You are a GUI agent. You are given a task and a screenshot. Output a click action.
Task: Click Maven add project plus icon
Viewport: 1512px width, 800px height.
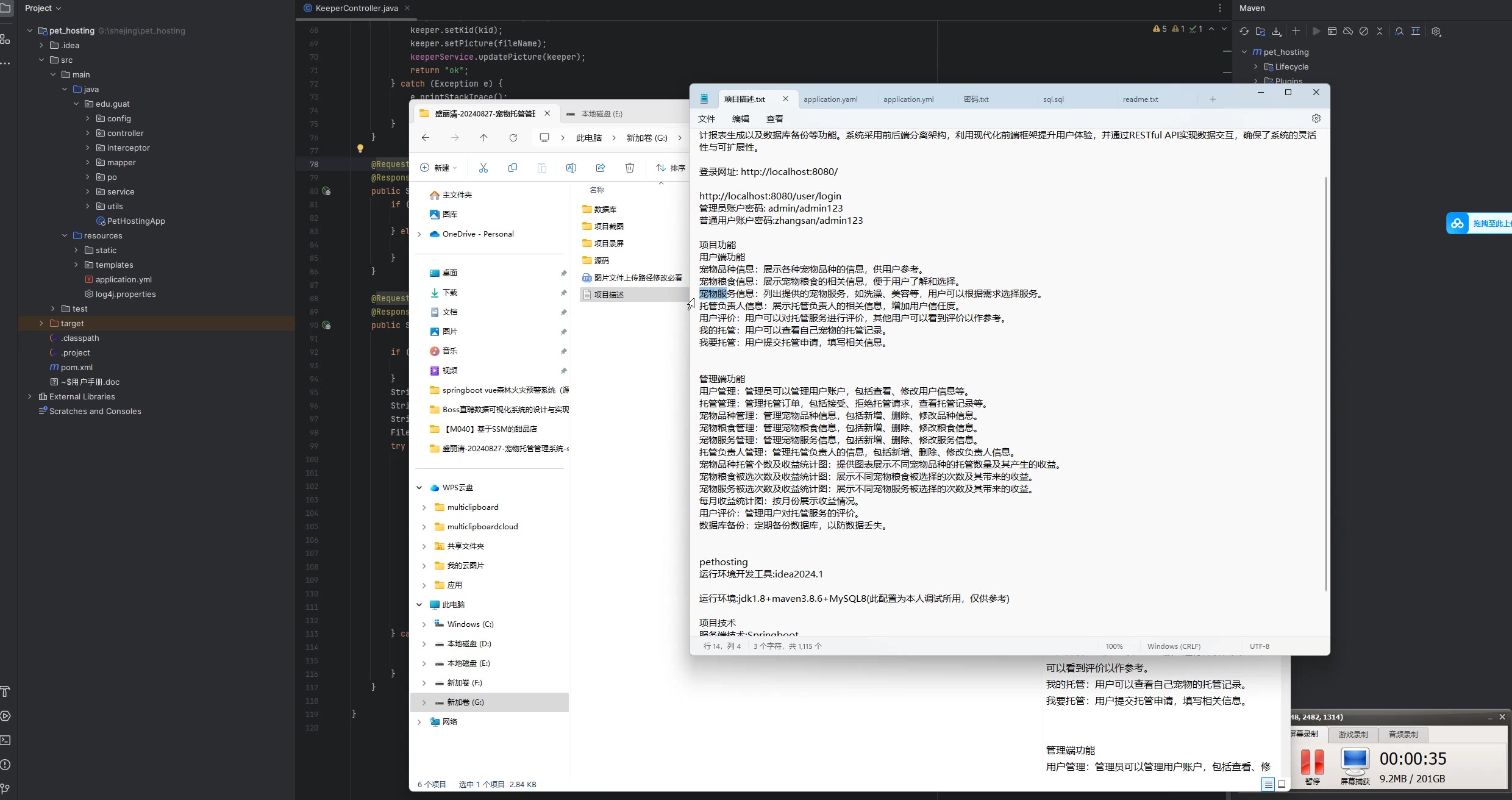[x=1296, y=31]
